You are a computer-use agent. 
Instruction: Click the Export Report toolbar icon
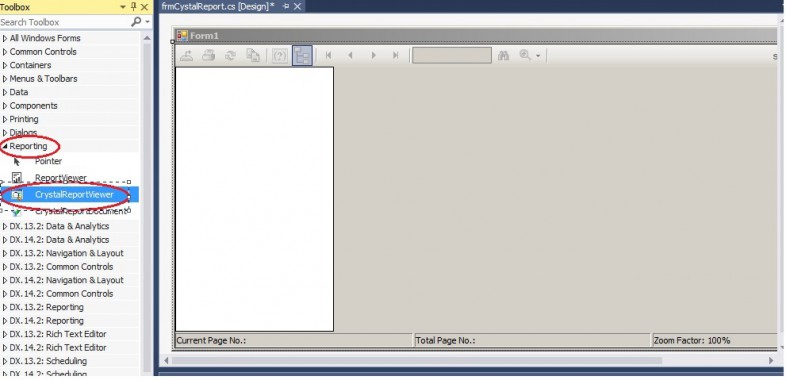(x=186, y=56)
